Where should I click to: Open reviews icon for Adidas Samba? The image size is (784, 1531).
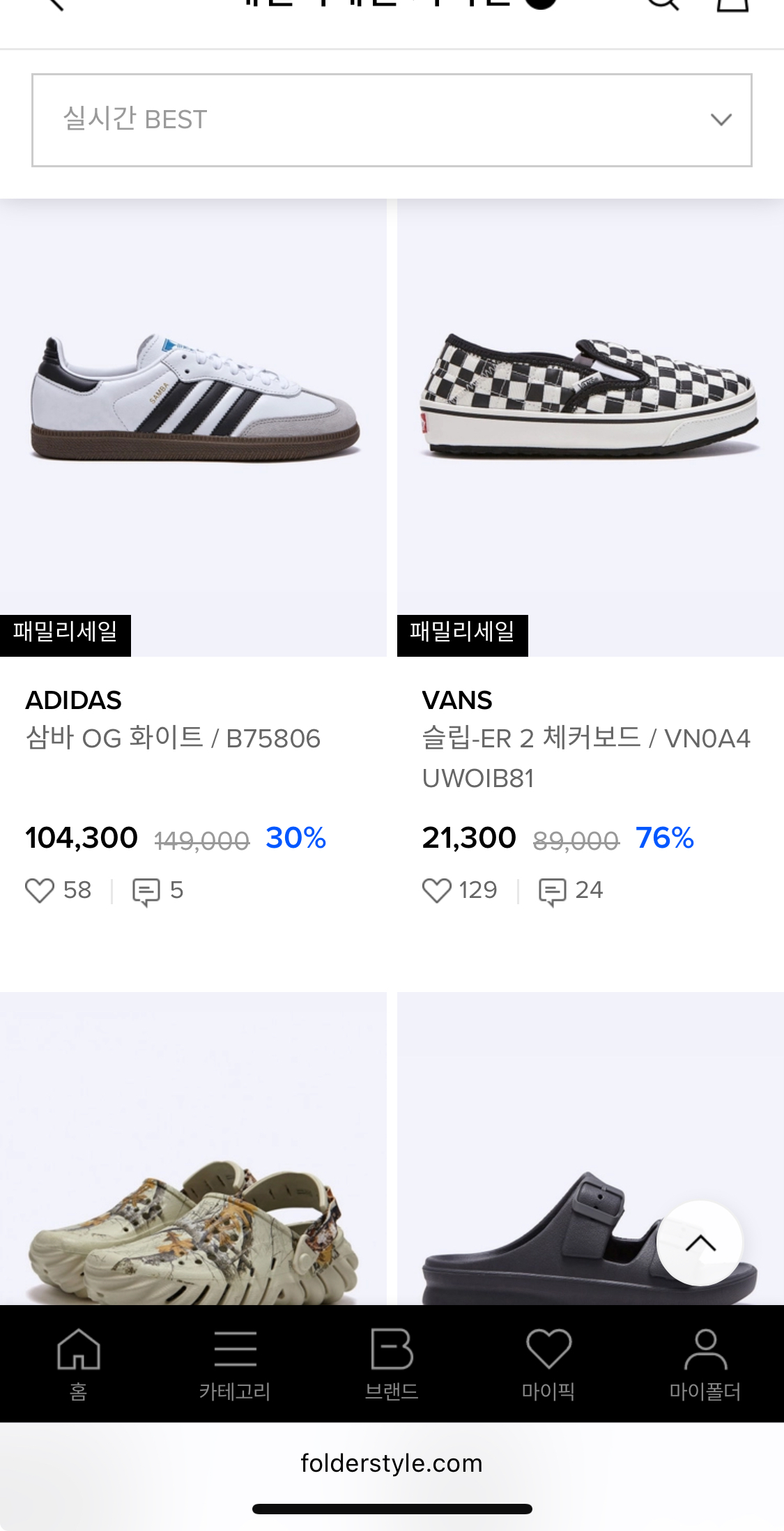click(x=146, y=891)
